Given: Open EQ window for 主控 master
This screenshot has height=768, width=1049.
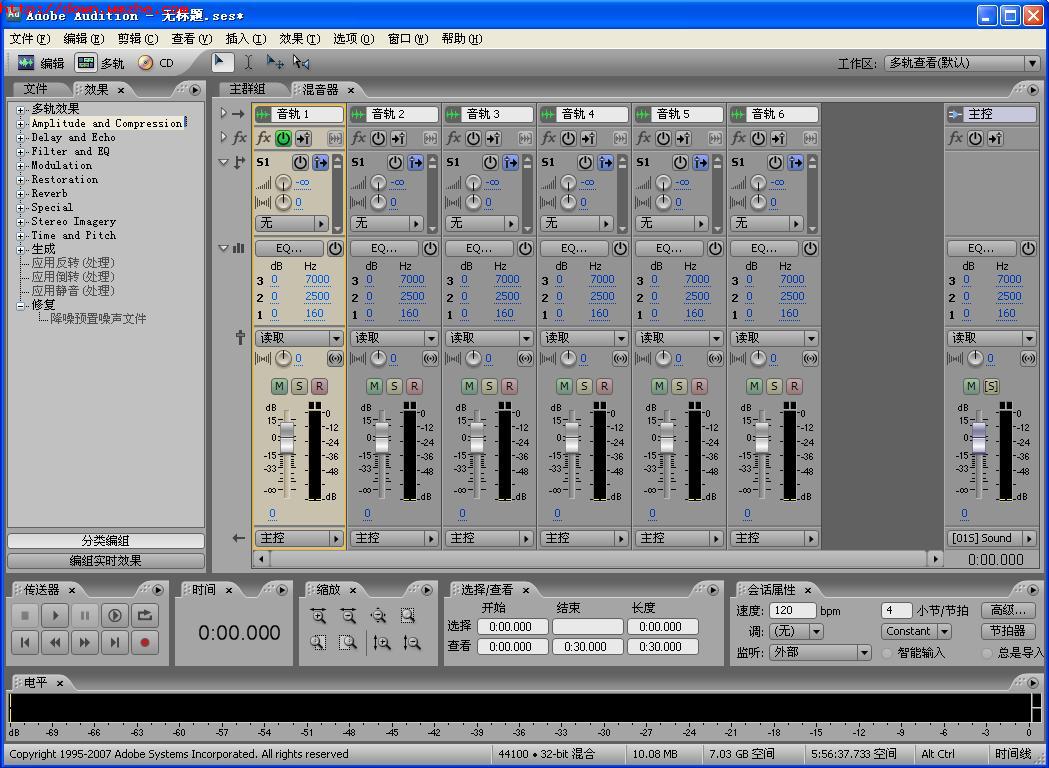Looking at the screenshot, I should [981, 248].
